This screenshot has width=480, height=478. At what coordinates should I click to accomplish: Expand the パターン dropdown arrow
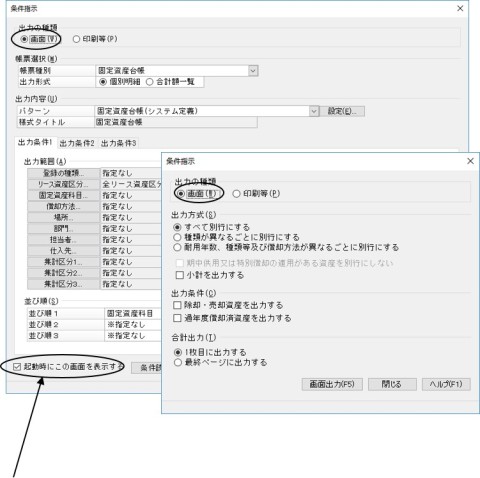[x=314, y=111]
